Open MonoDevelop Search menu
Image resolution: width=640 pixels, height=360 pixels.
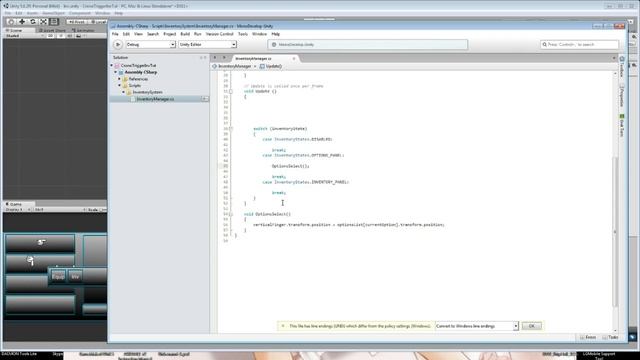tap(153, 34)
